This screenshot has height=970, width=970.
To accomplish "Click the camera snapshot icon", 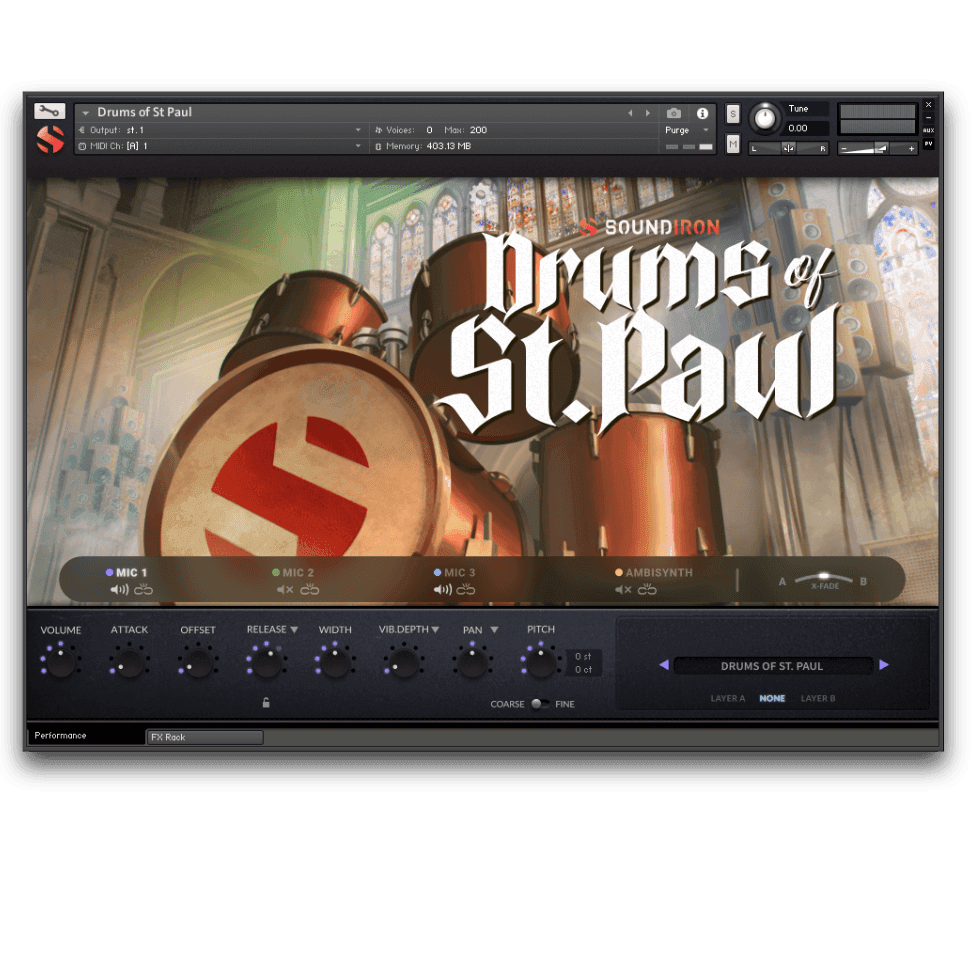I will pos(674,113).
